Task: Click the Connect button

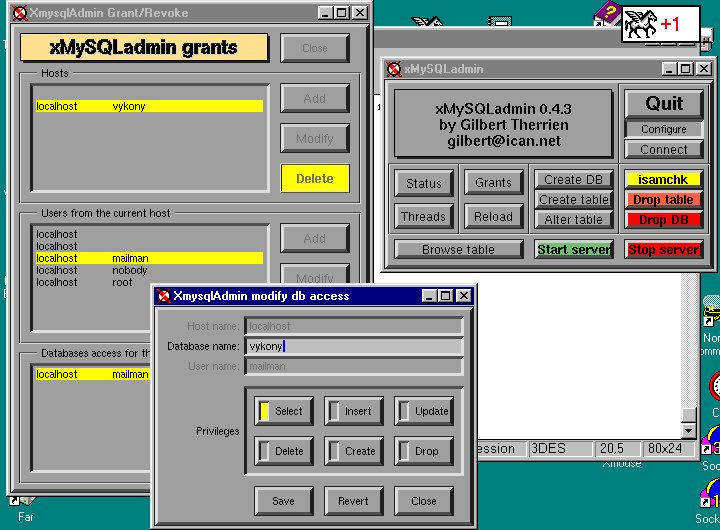Action: [x=664, y=149]
